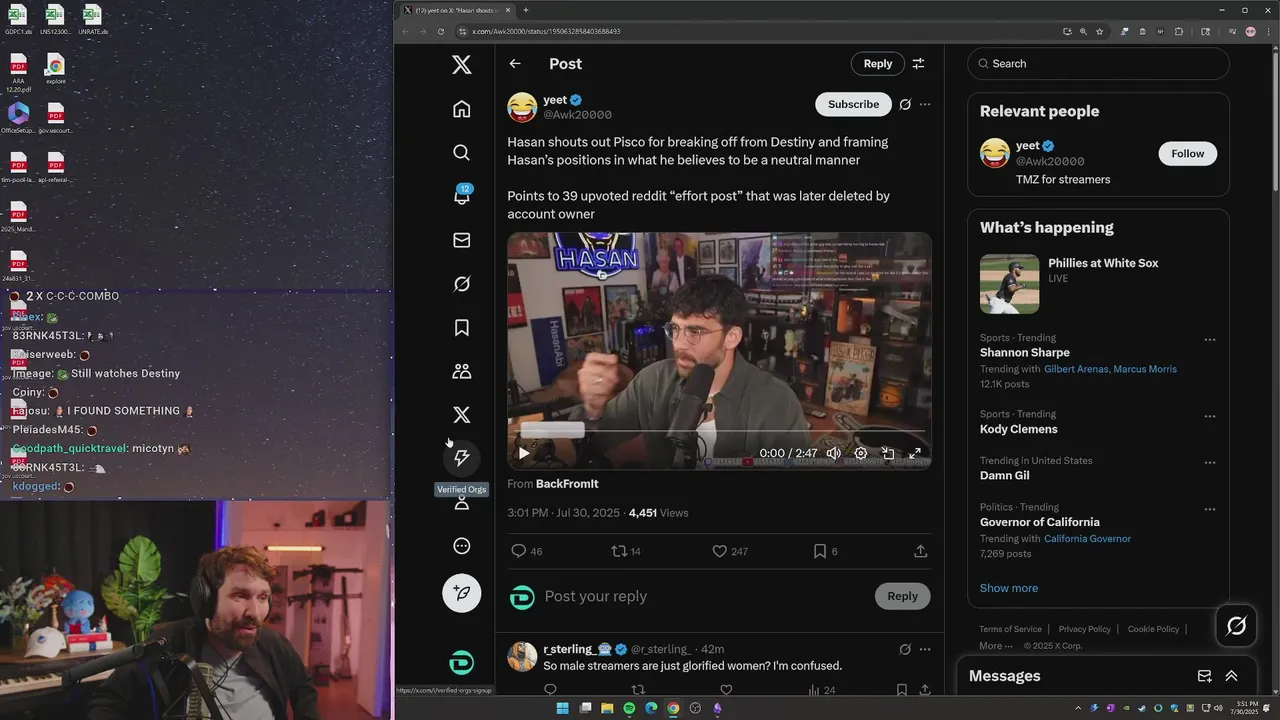The height and width of the screenshot is (720, 1280).
Task: Click the gray Reply submit button
Action: click(x=902, y=596)
